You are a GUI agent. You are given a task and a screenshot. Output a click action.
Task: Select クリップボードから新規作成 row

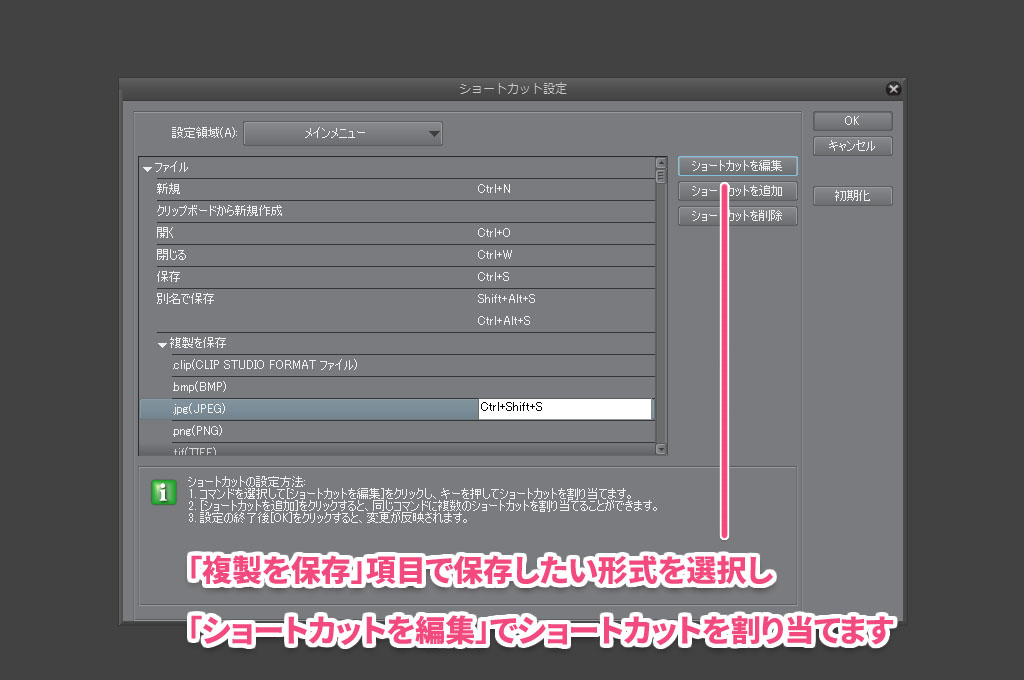(x=300, y=211)
